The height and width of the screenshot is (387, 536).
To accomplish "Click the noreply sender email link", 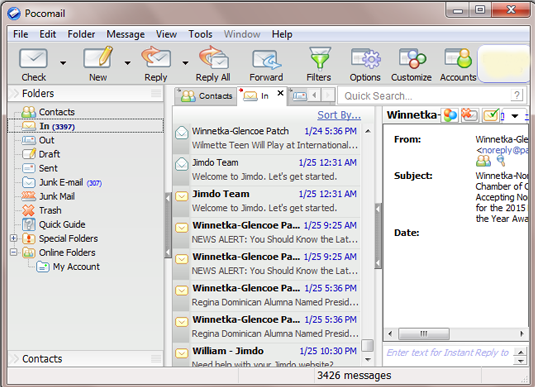I will coord(505,150).
